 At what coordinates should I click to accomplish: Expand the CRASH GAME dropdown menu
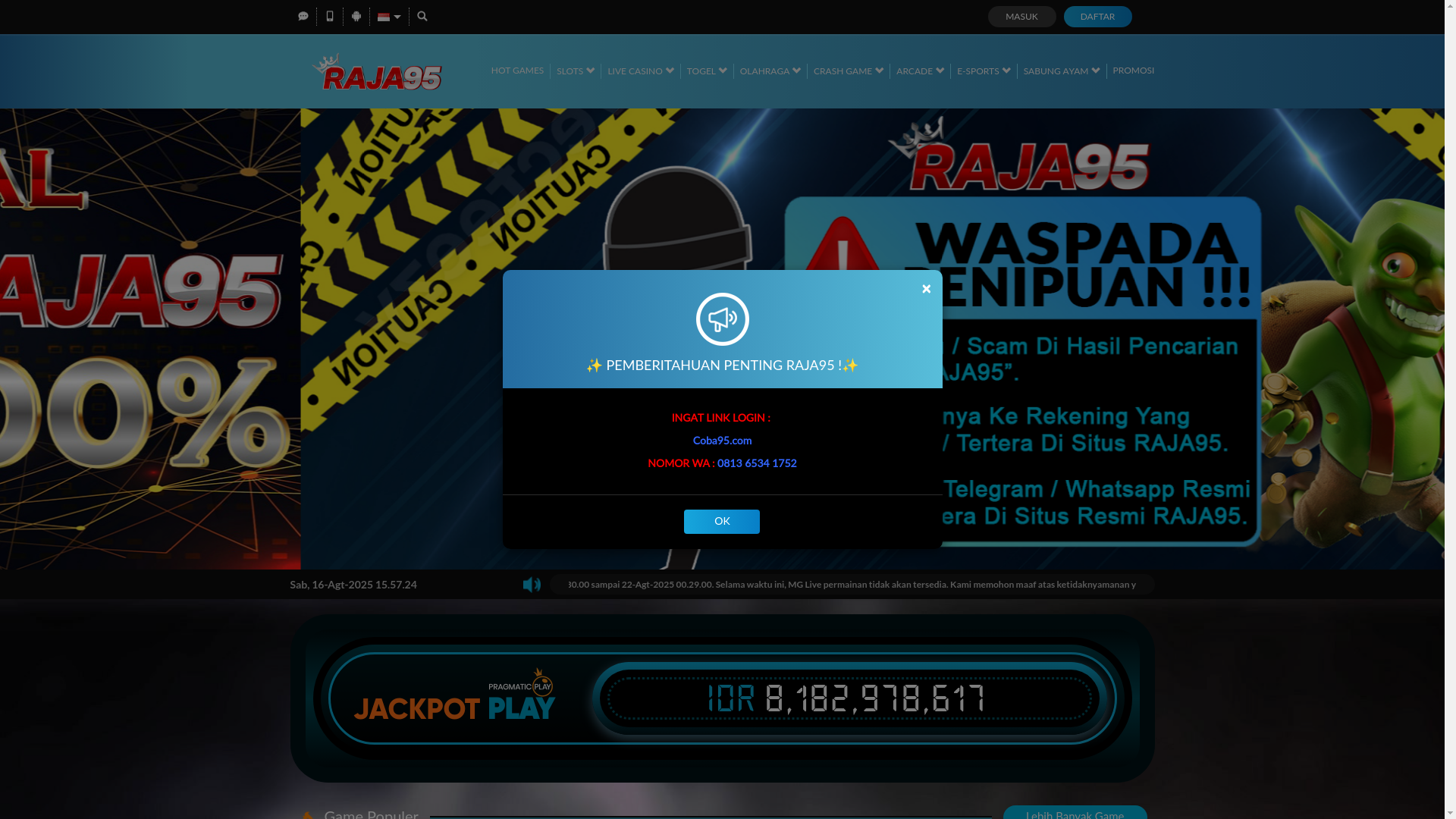849,71
